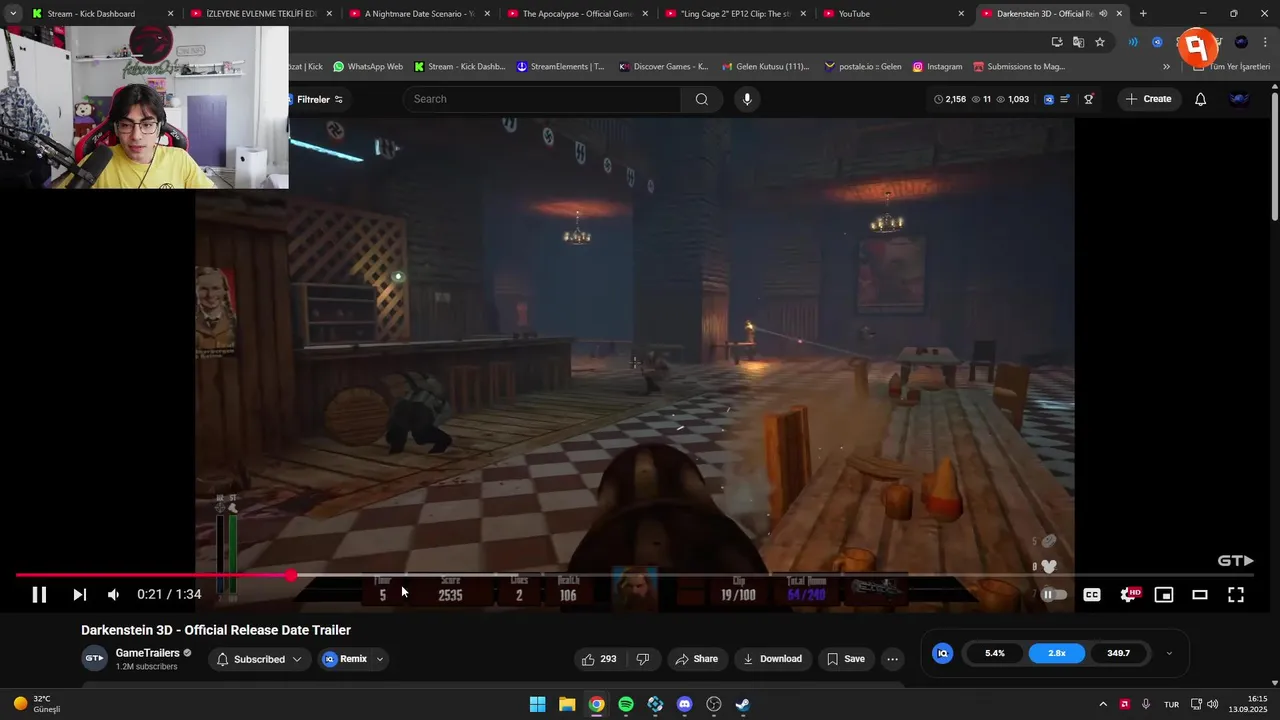1280x720 pixels.
Task: Toggle the autoplay switch
Action: coord(1054,594)
